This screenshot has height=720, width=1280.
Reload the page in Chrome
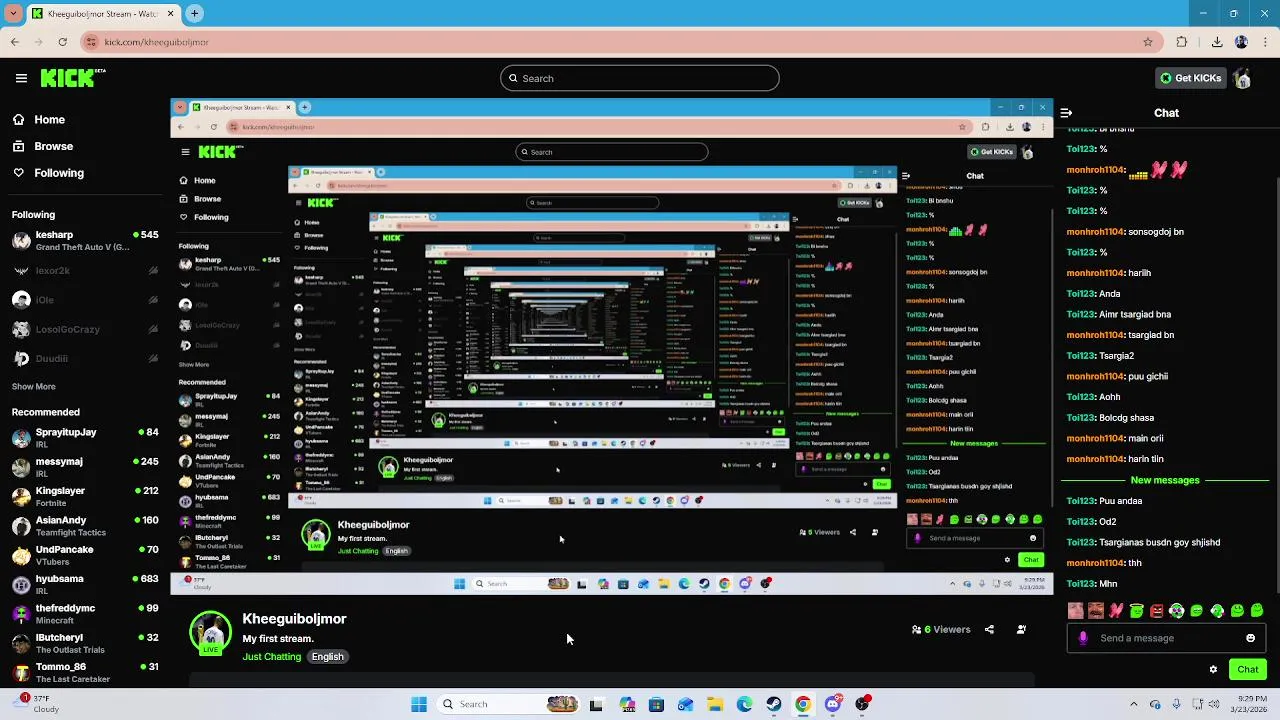coord(63,42)
